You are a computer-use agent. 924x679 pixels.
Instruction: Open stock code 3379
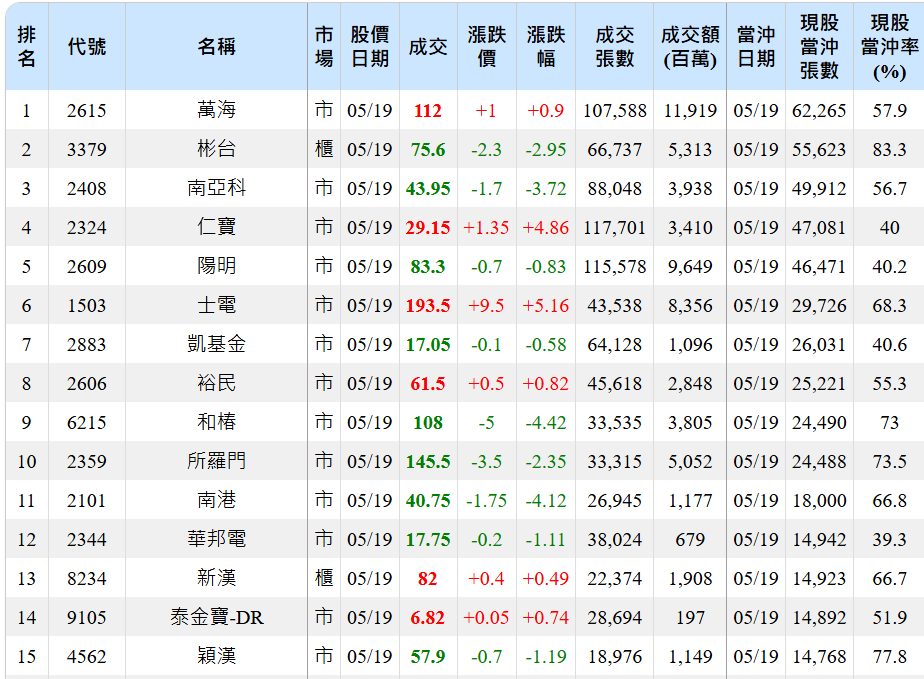[87, 149]
